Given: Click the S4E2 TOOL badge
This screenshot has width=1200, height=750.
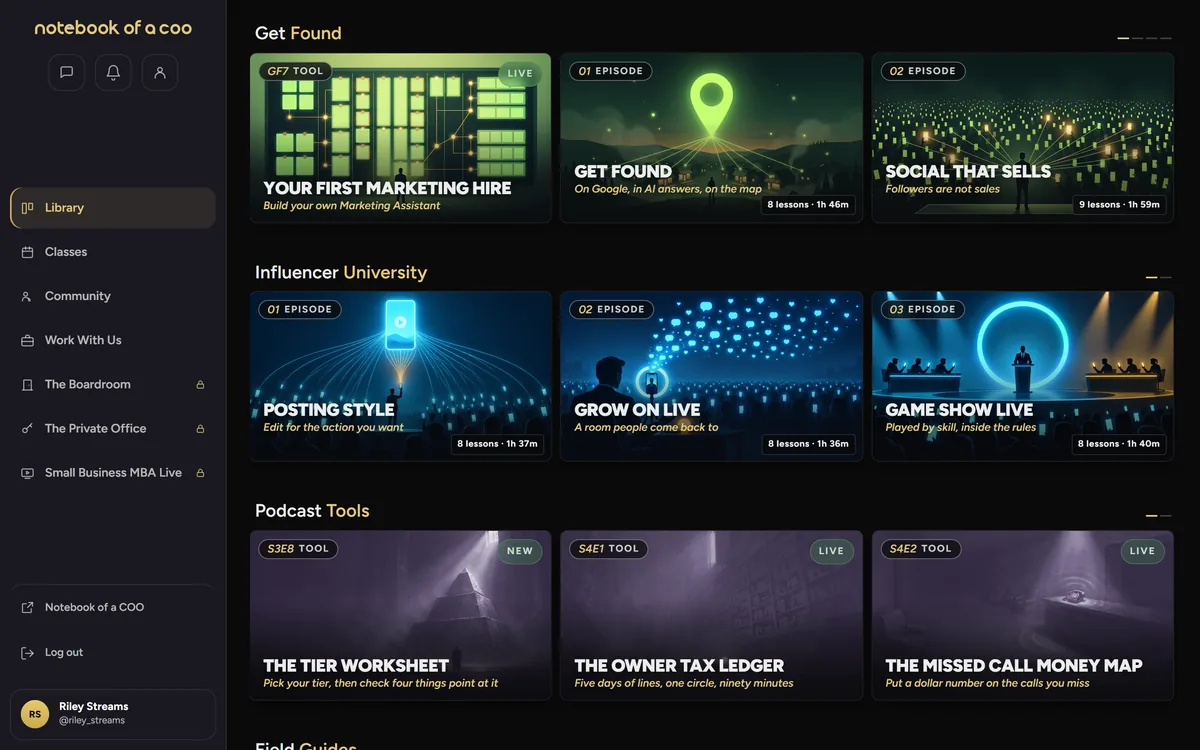Looking at the screenshot, I should 921,548.
